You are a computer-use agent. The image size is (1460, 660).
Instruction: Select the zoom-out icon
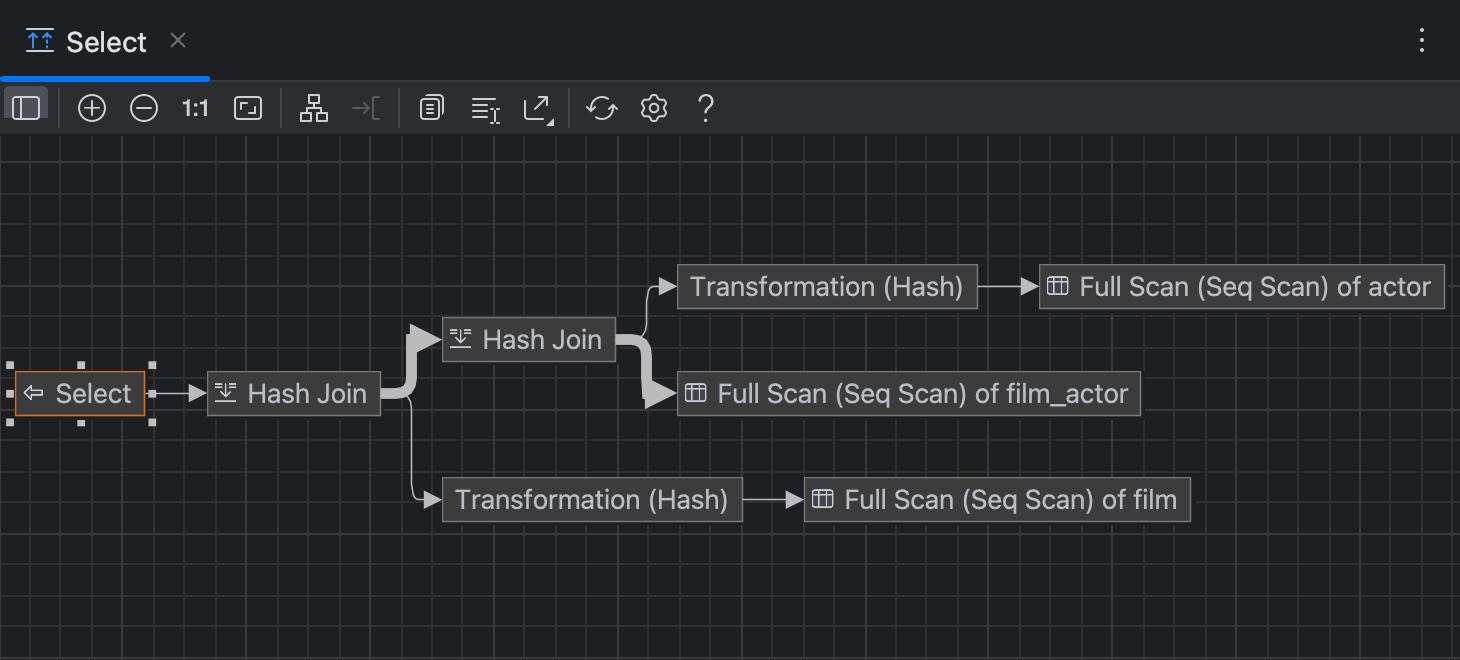(143, 107)
